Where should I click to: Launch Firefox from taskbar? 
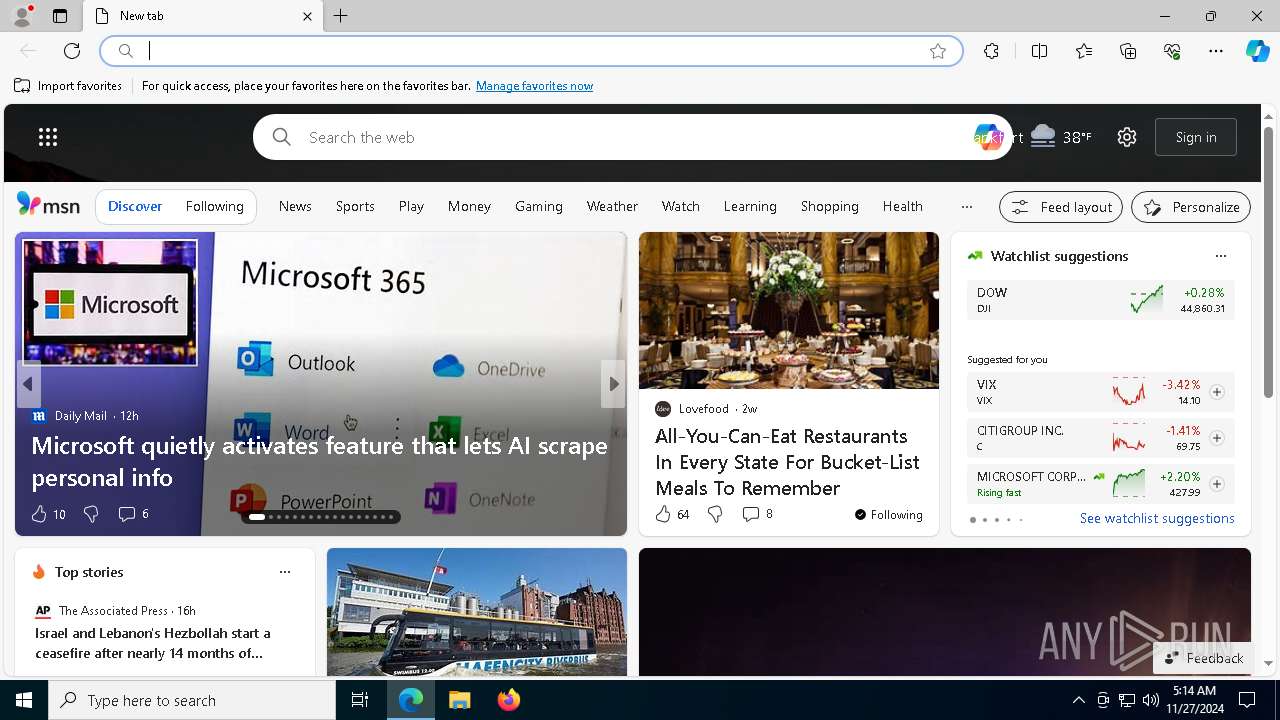(509, 700)
